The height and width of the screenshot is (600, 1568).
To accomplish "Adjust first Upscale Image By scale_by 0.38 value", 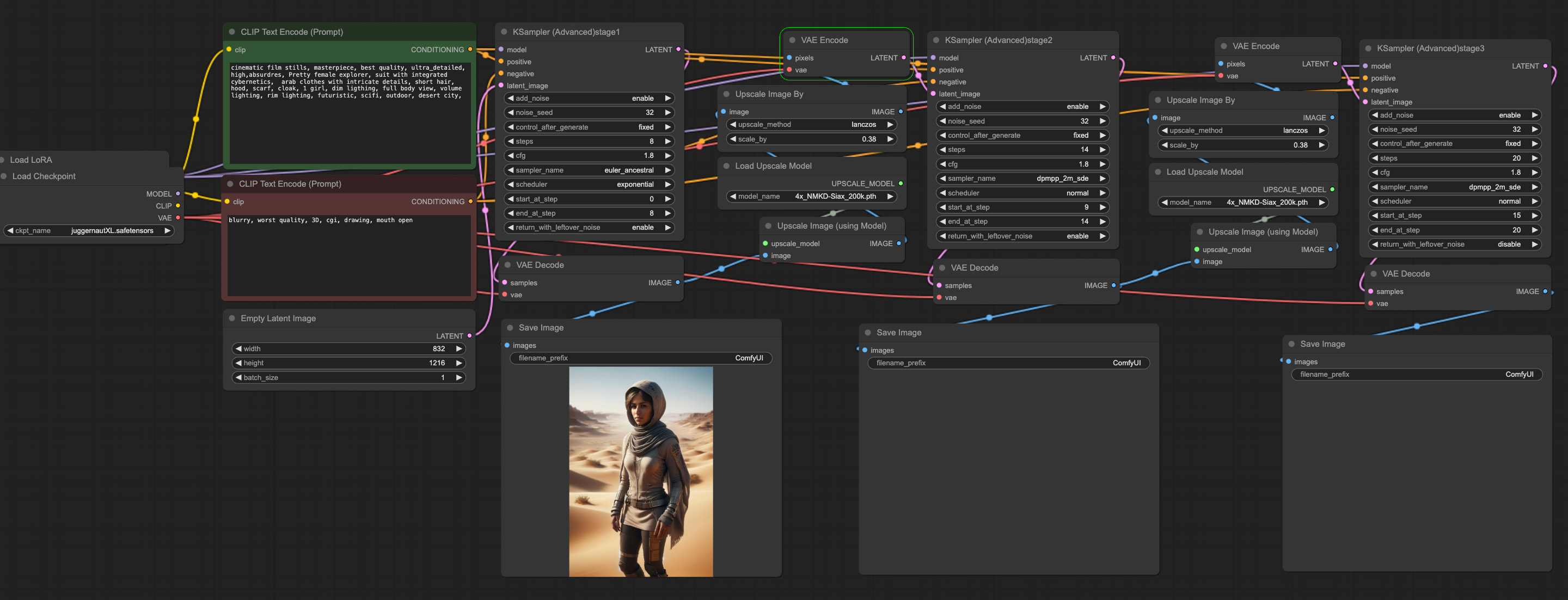I will click(812, 139).
